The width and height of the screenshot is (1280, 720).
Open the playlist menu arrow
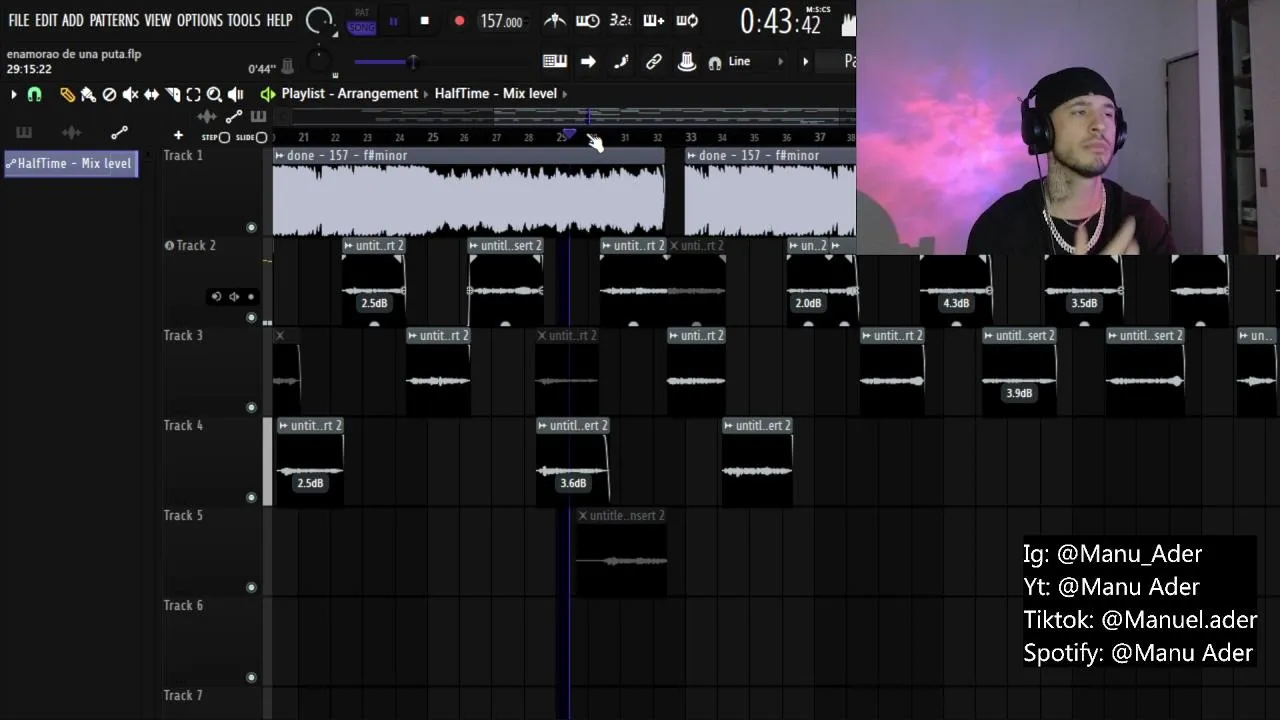(x=14, y=95)
